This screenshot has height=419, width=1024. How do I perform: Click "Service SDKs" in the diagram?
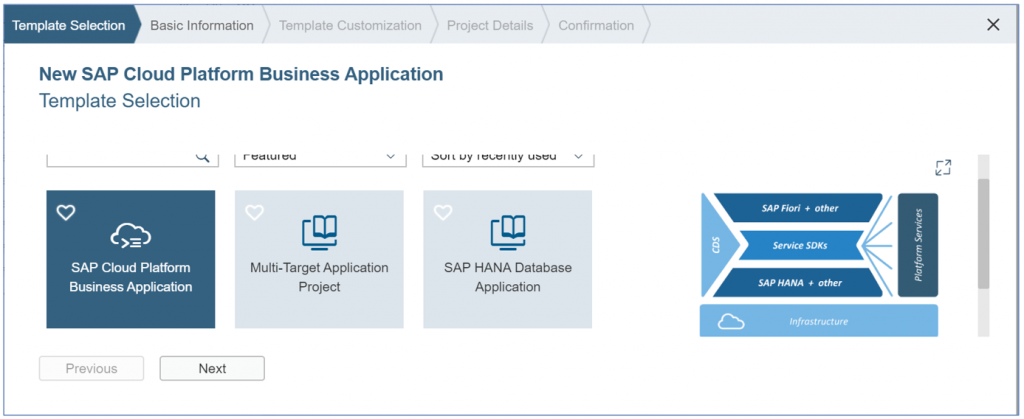[799, 245]
